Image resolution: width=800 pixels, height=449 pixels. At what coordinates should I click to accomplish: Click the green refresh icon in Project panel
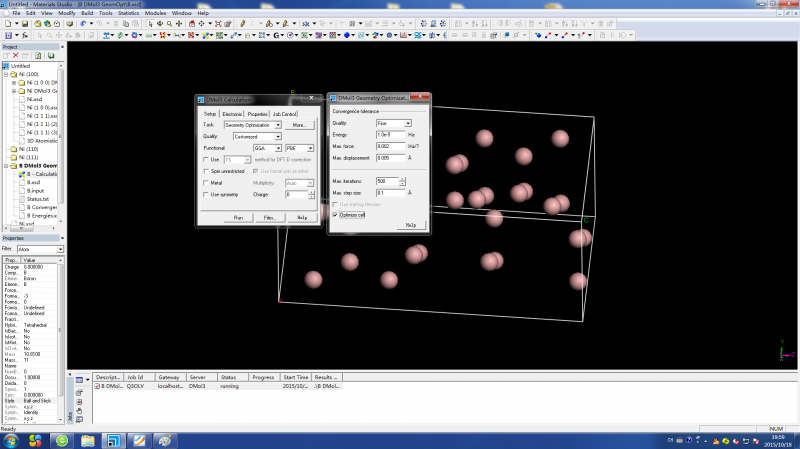click(38, 55)
